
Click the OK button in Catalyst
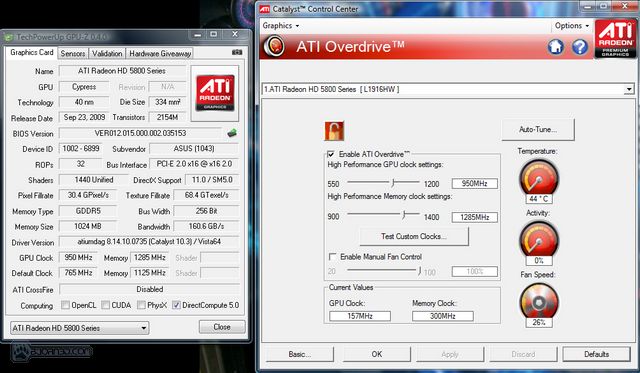(x=377, y=354)
